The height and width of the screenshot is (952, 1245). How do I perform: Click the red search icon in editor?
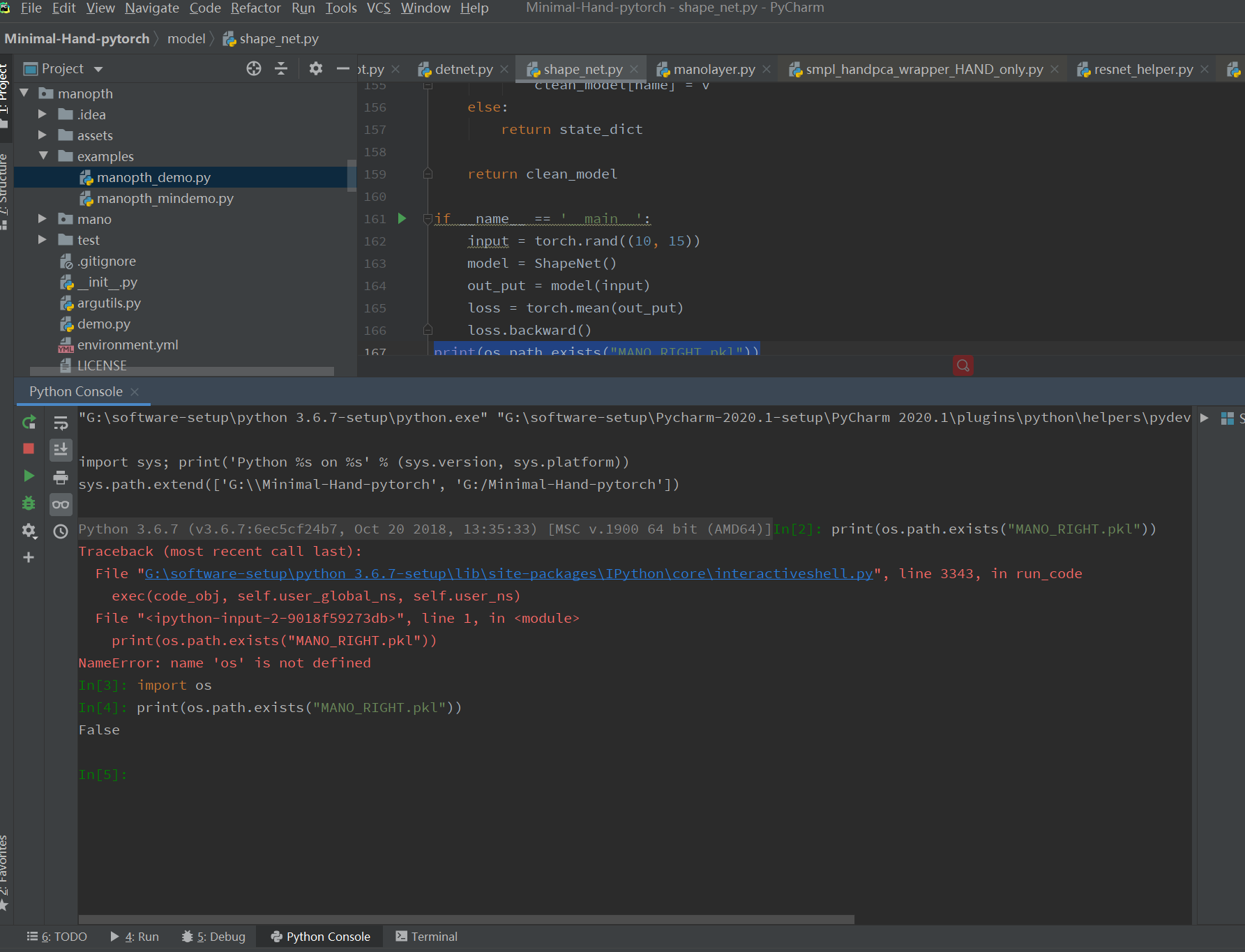coord(963,365)
